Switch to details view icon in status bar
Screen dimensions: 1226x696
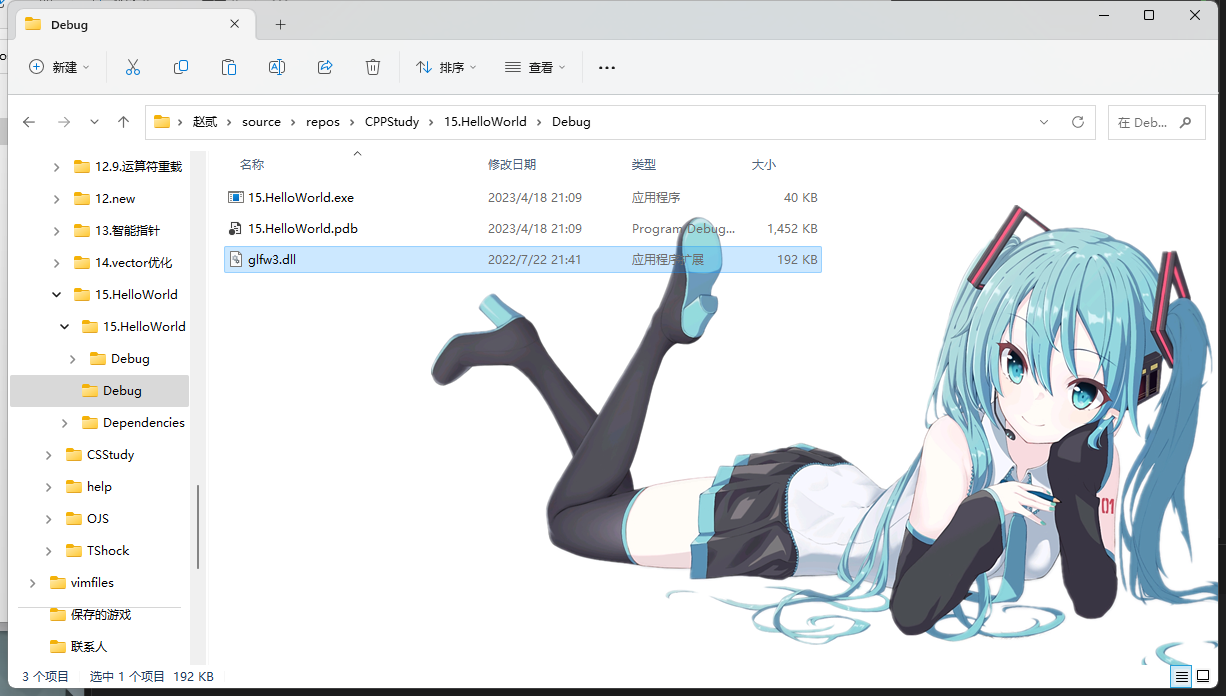[1181, 677]
